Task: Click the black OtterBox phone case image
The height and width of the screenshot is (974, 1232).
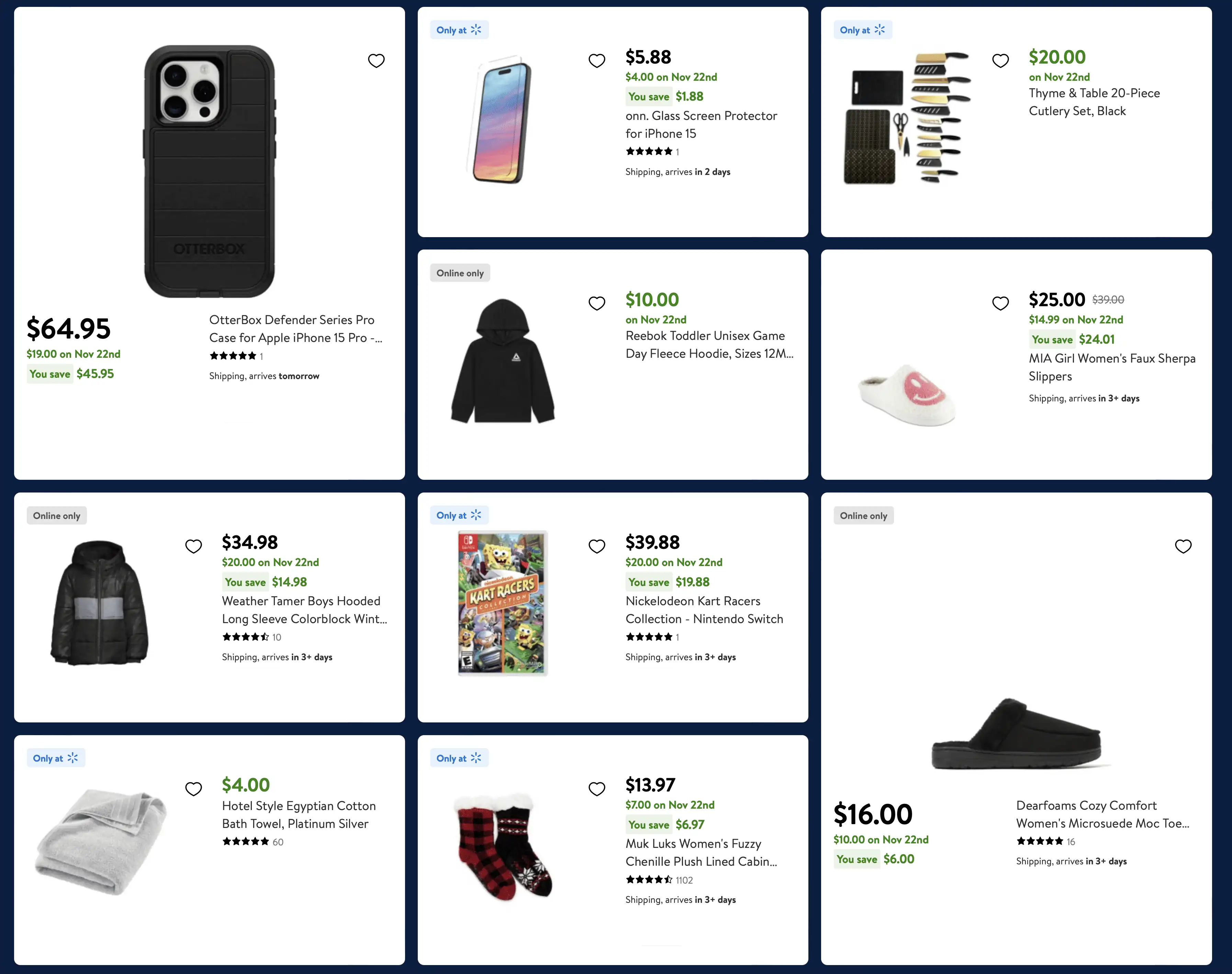Action: (209, 171)
